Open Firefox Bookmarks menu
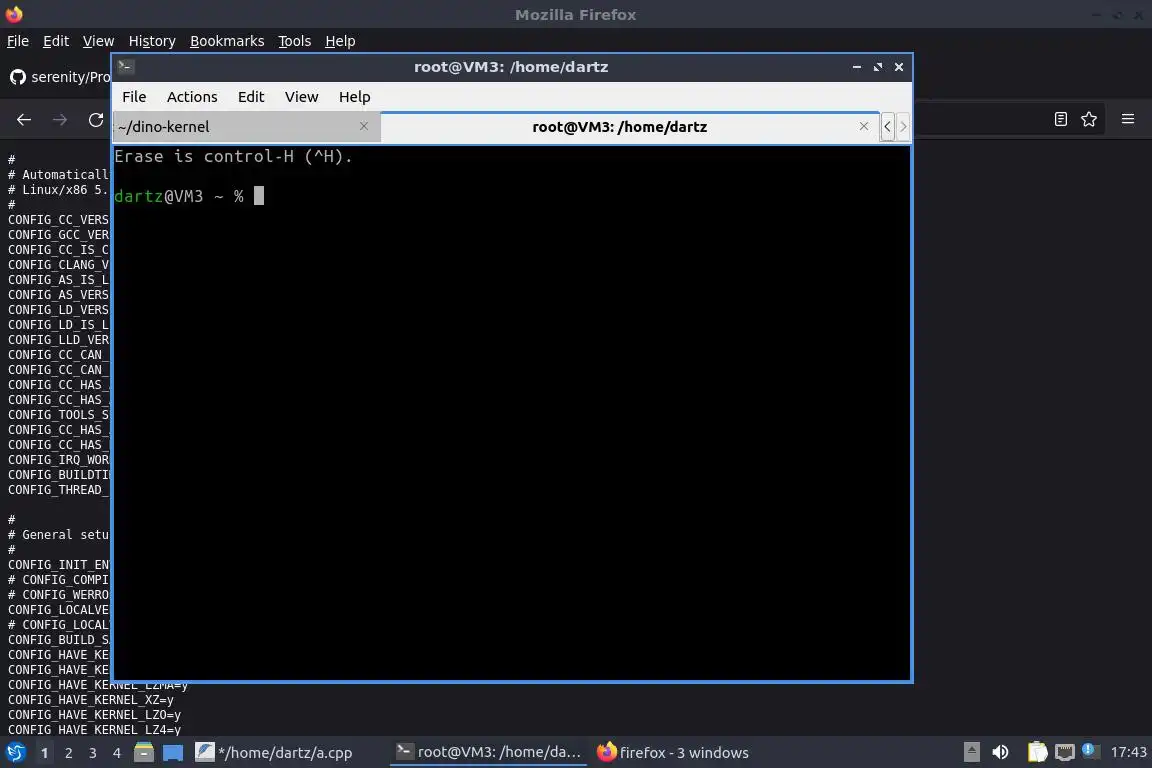The height and width of the screenshot is (768, 1152). pos(227,41)
